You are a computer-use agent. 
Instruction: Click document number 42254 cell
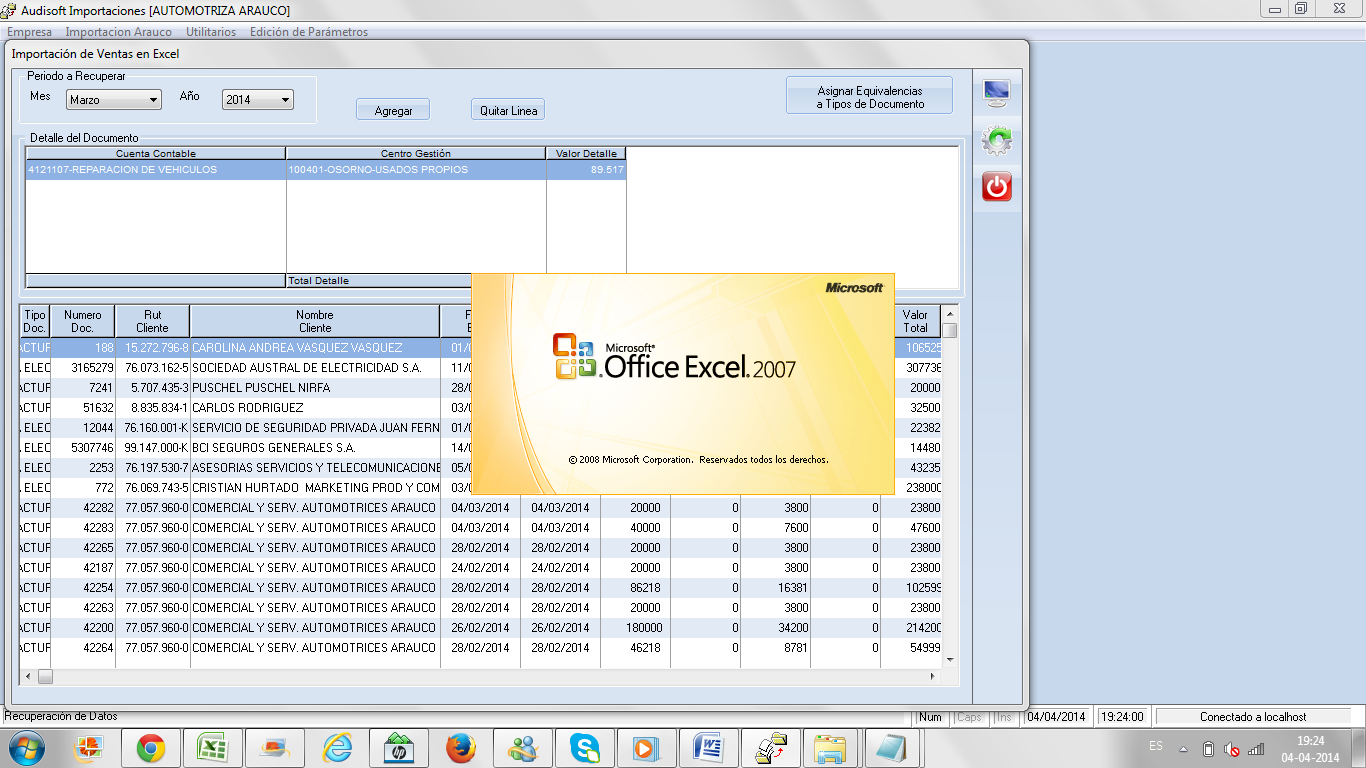(83, 588)
